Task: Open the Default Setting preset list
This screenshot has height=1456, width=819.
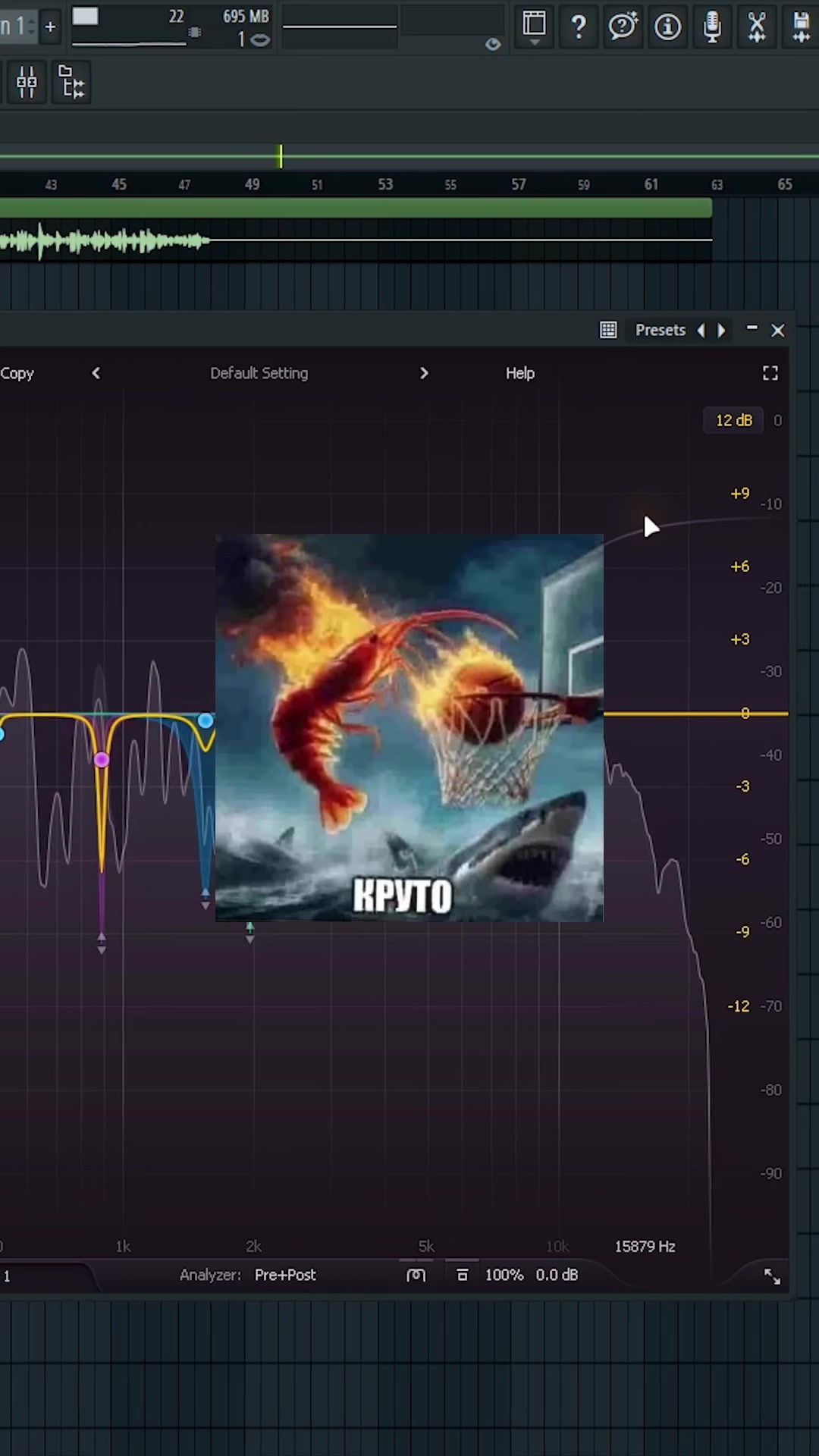Action: [x=259, y=373]
